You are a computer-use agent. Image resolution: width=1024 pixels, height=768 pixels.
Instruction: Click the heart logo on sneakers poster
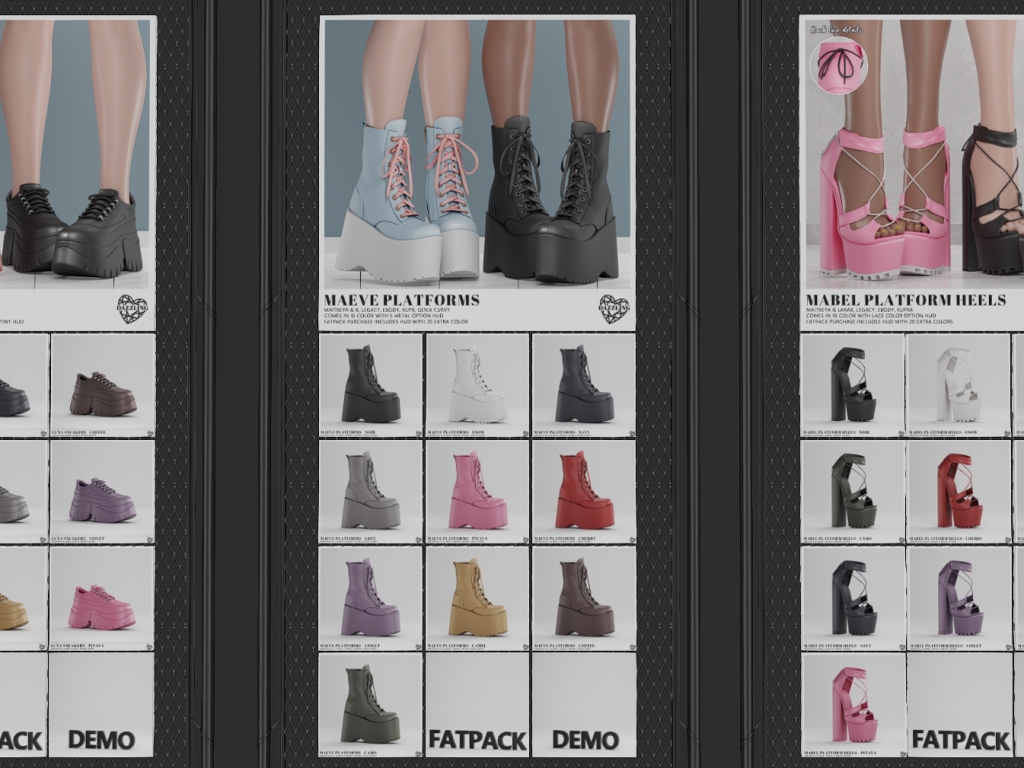[x=131, y=309]
